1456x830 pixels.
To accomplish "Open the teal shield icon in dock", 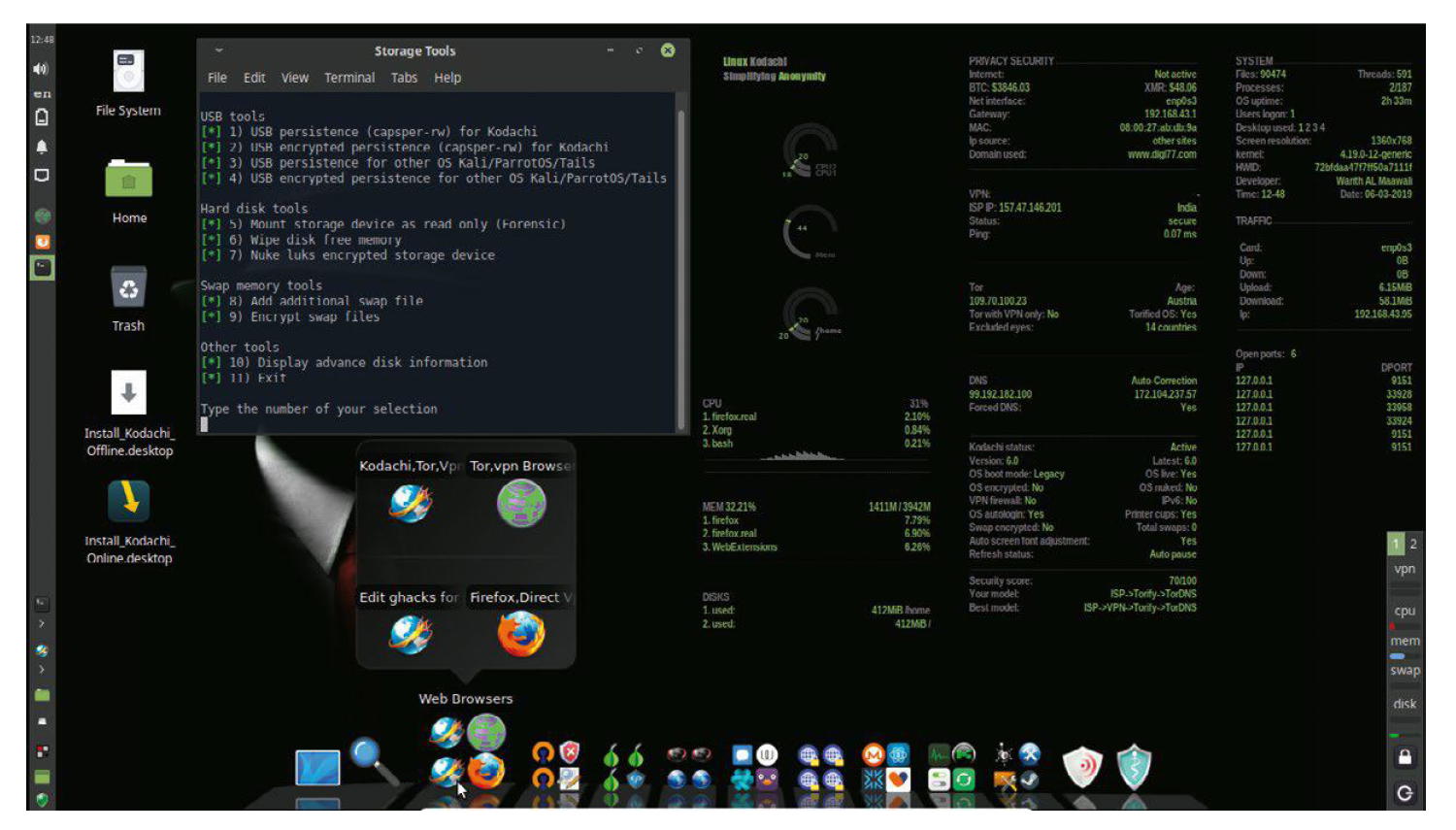I will coord(1133,767).
